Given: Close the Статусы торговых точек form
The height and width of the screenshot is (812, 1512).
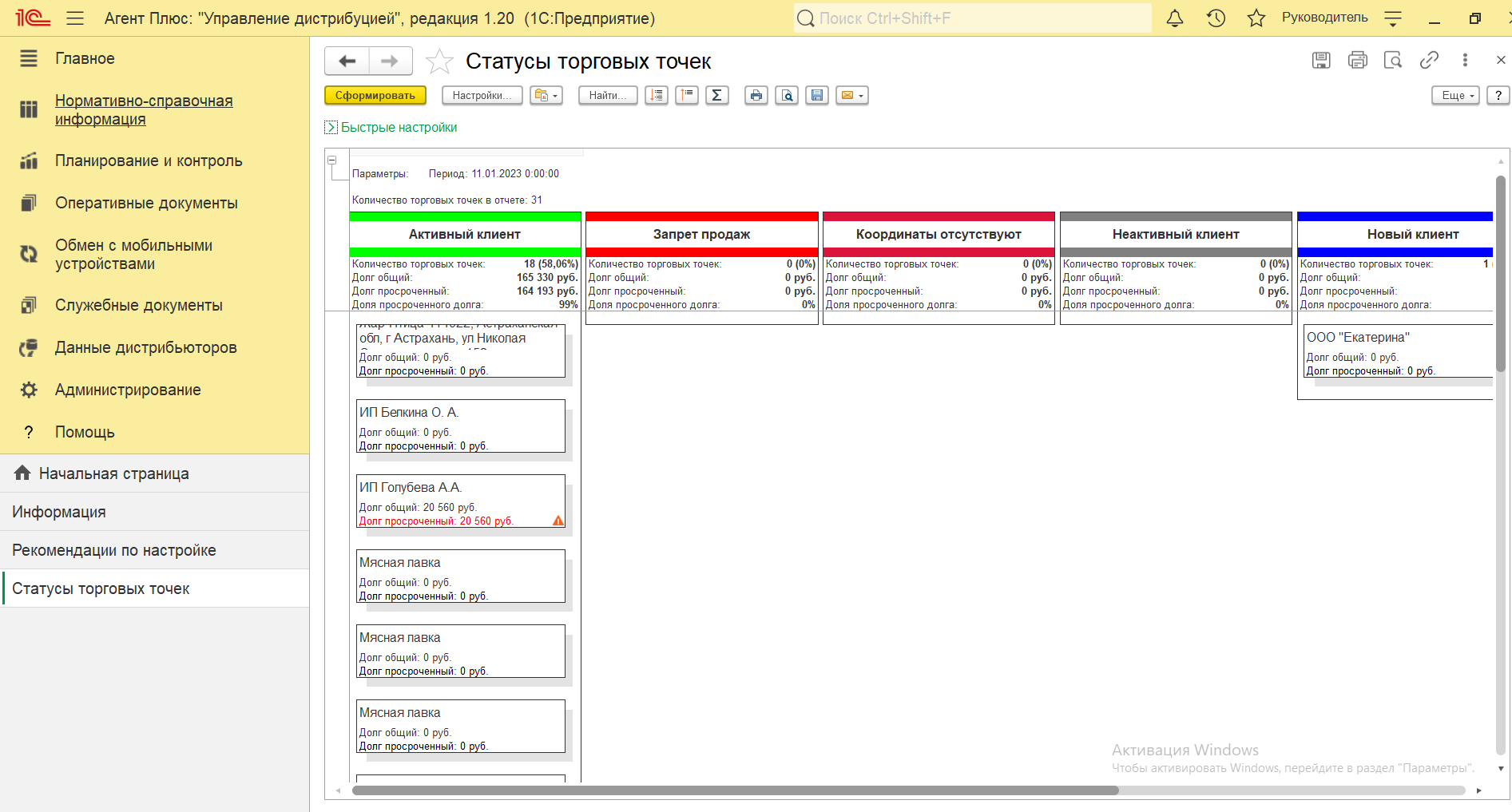Looking at the screenshot, I should 1501,60.
